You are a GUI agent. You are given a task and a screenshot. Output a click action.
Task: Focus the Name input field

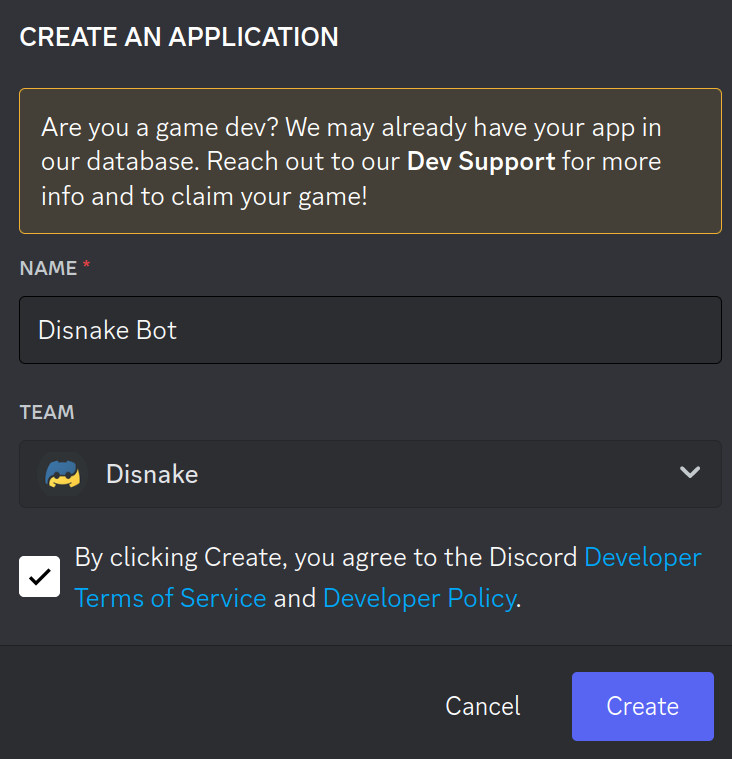370,330
